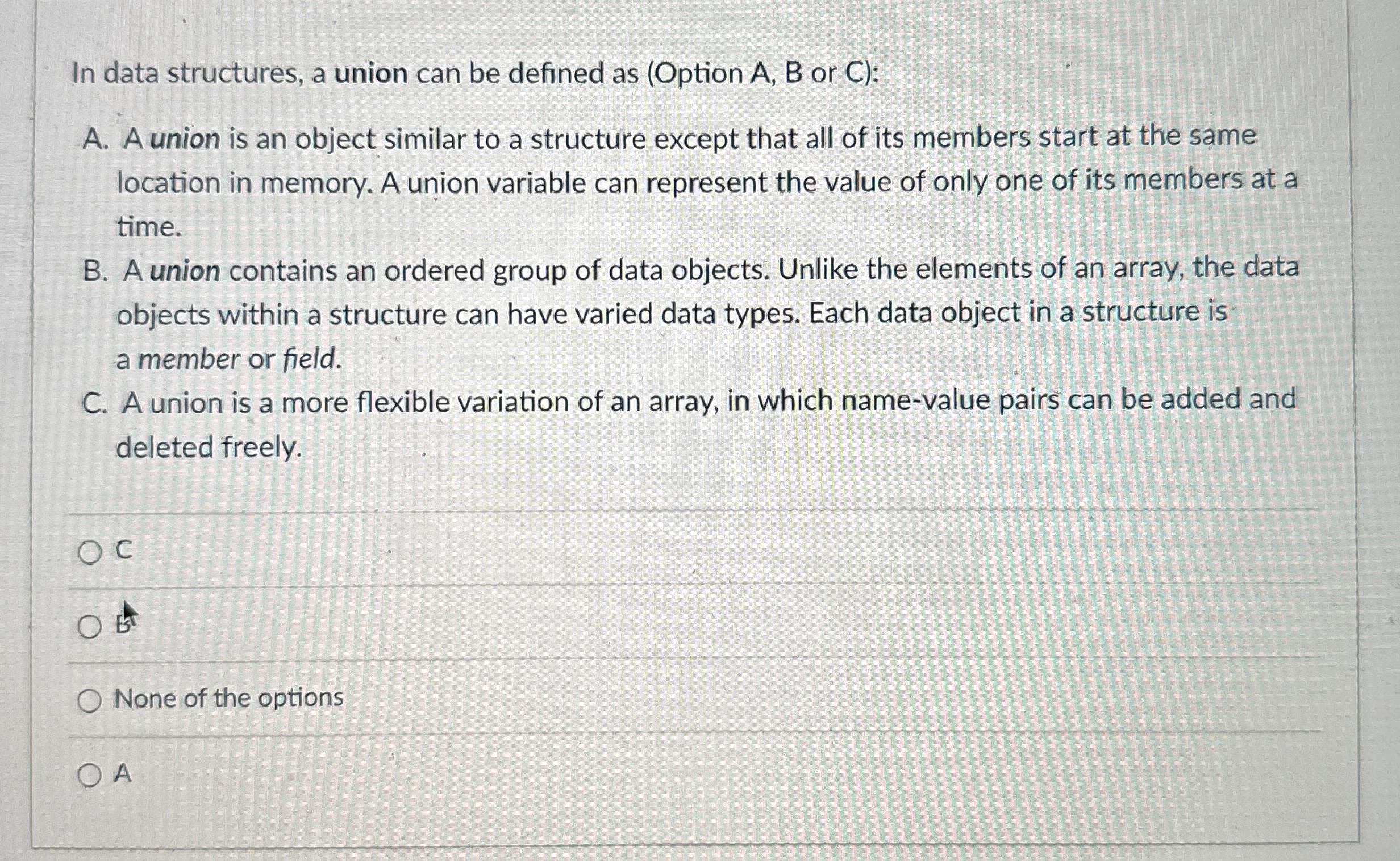The height and width of the screenshot is (861, 1400).
Task: Click the "None of the options" label text
Action: [x=230, y=698]
